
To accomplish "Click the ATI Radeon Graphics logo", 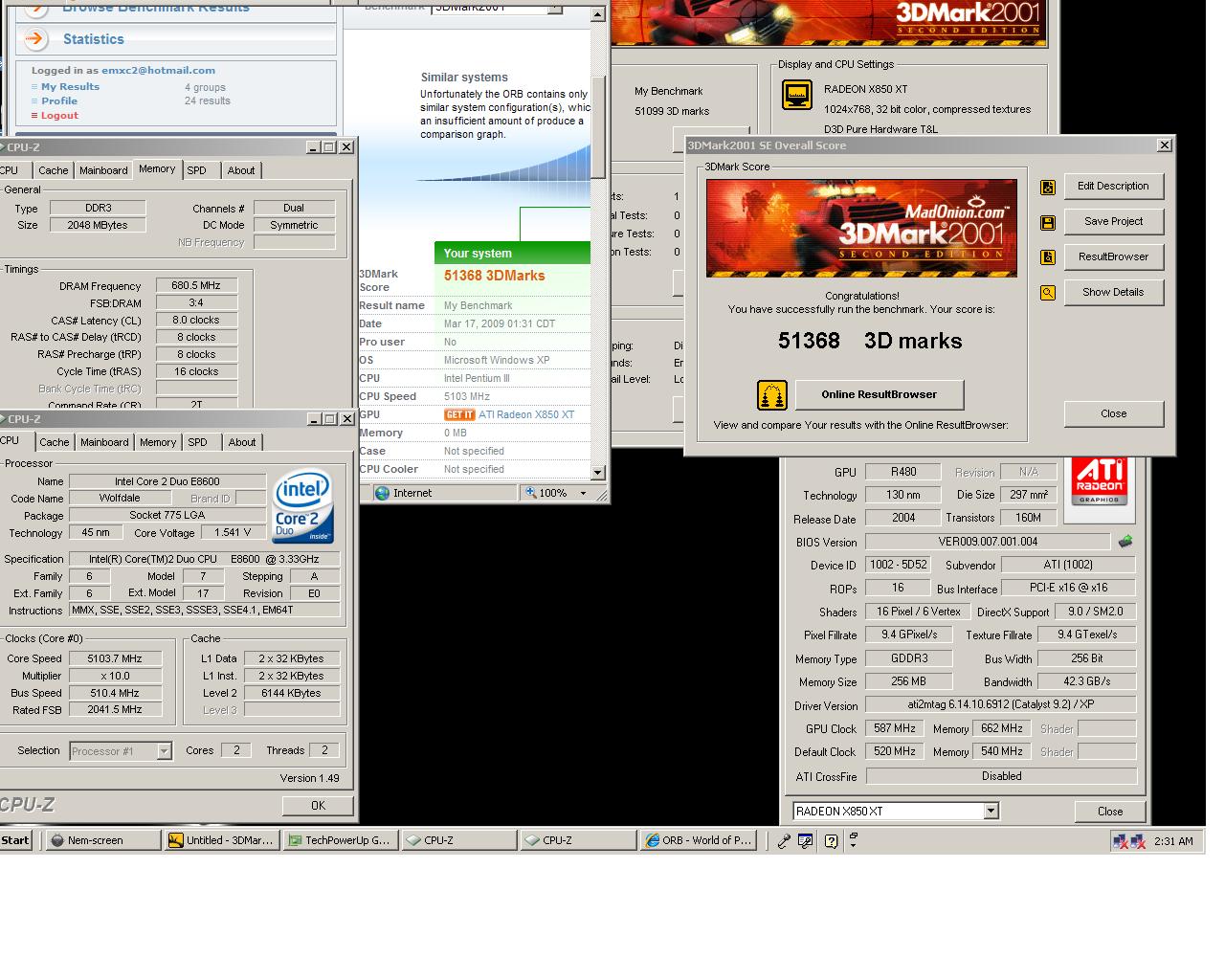I will tap(1100, 481).
